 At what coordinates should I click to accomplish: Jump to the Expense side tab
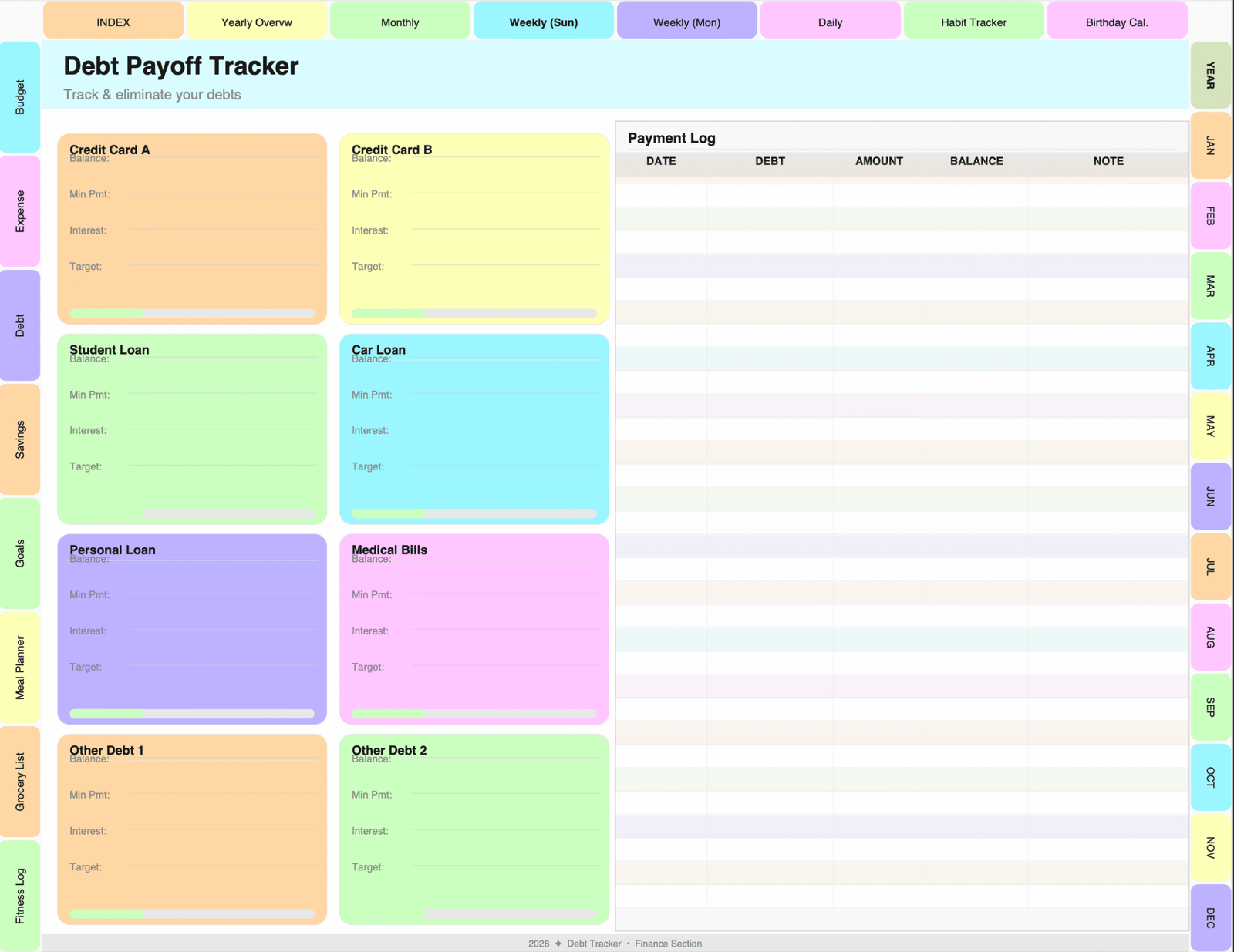coord(20,211)
